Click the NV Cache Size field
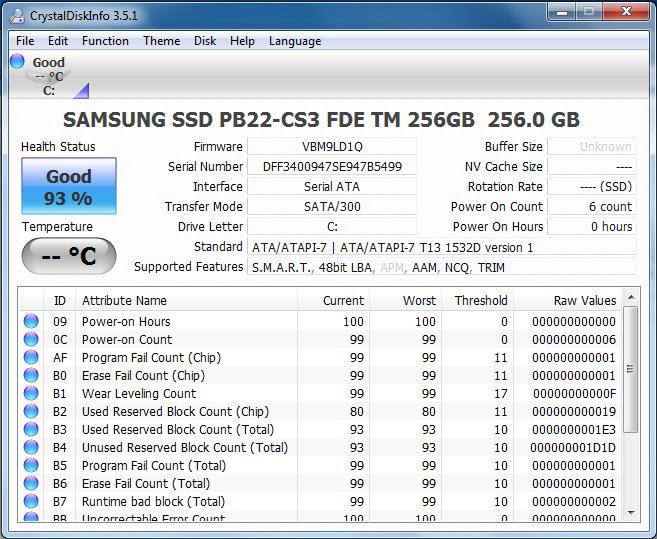Image resolution: width=657 pixels, height=539 pixels. (x=592, y=166)
